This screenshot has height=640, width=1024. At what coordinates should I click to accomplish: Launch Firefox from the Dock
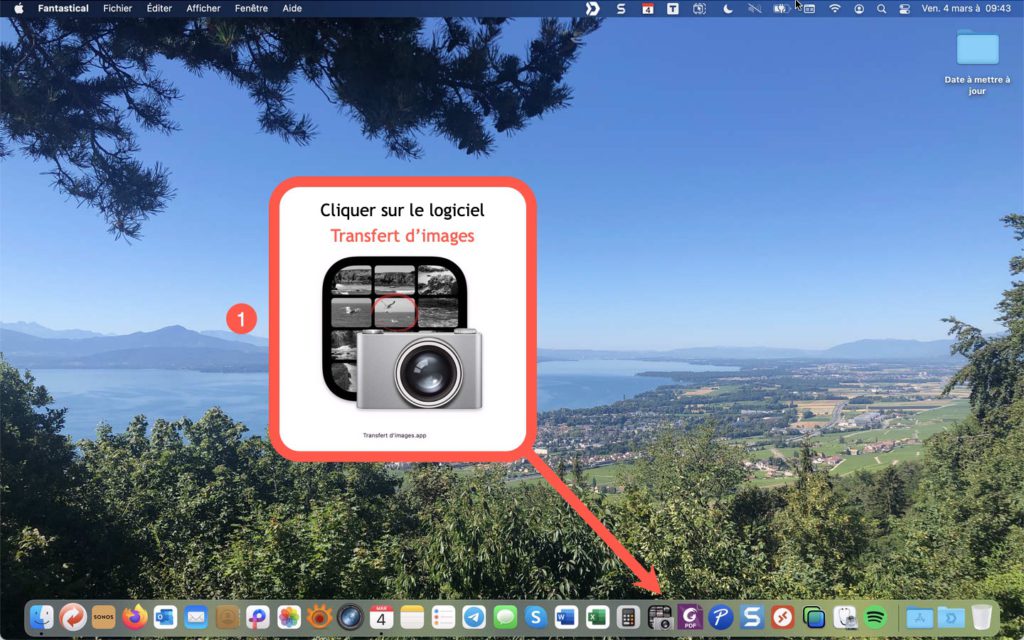coord(134,617)
